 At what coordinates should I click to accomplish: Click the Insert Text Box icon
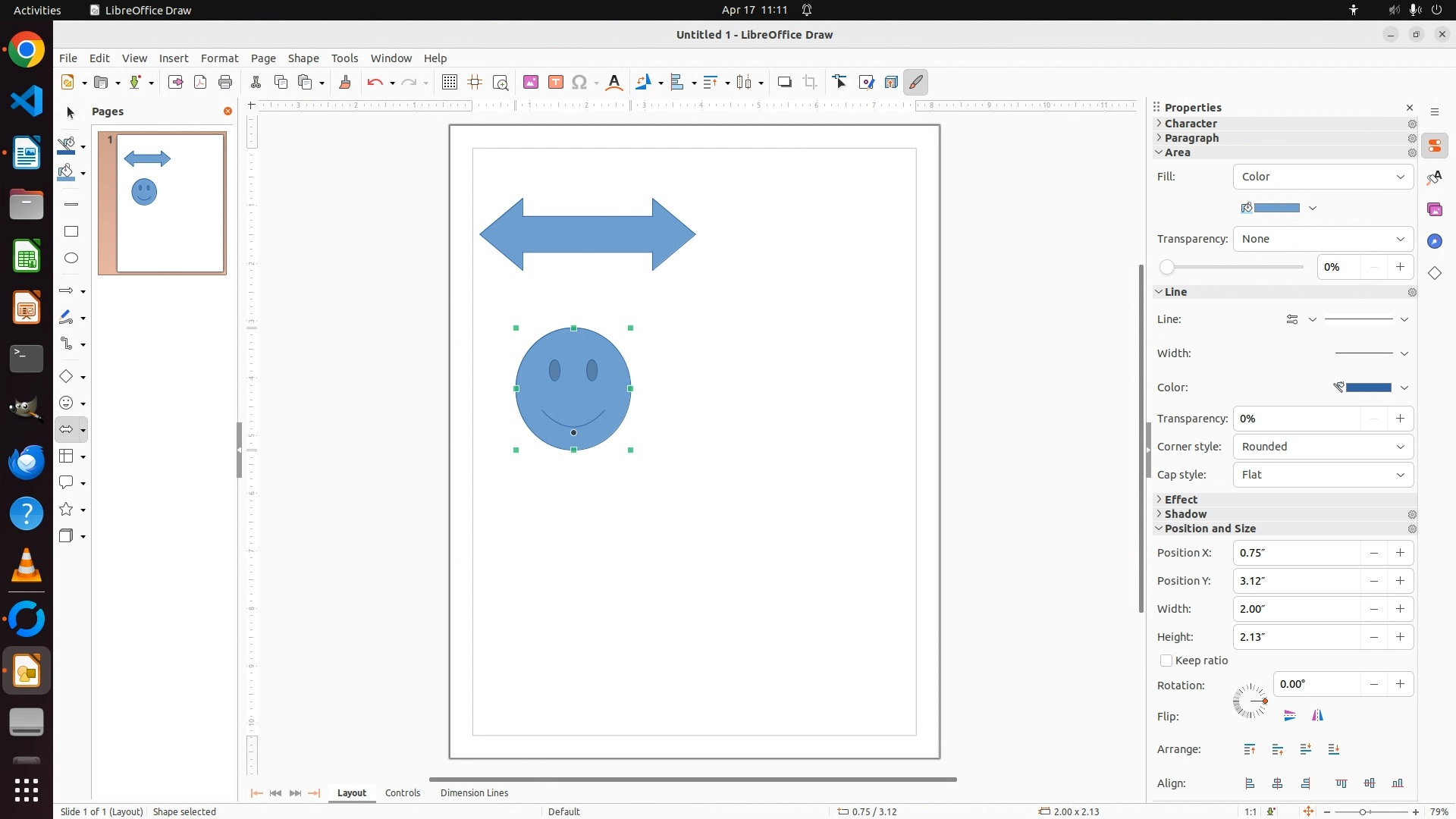(556, 83)
